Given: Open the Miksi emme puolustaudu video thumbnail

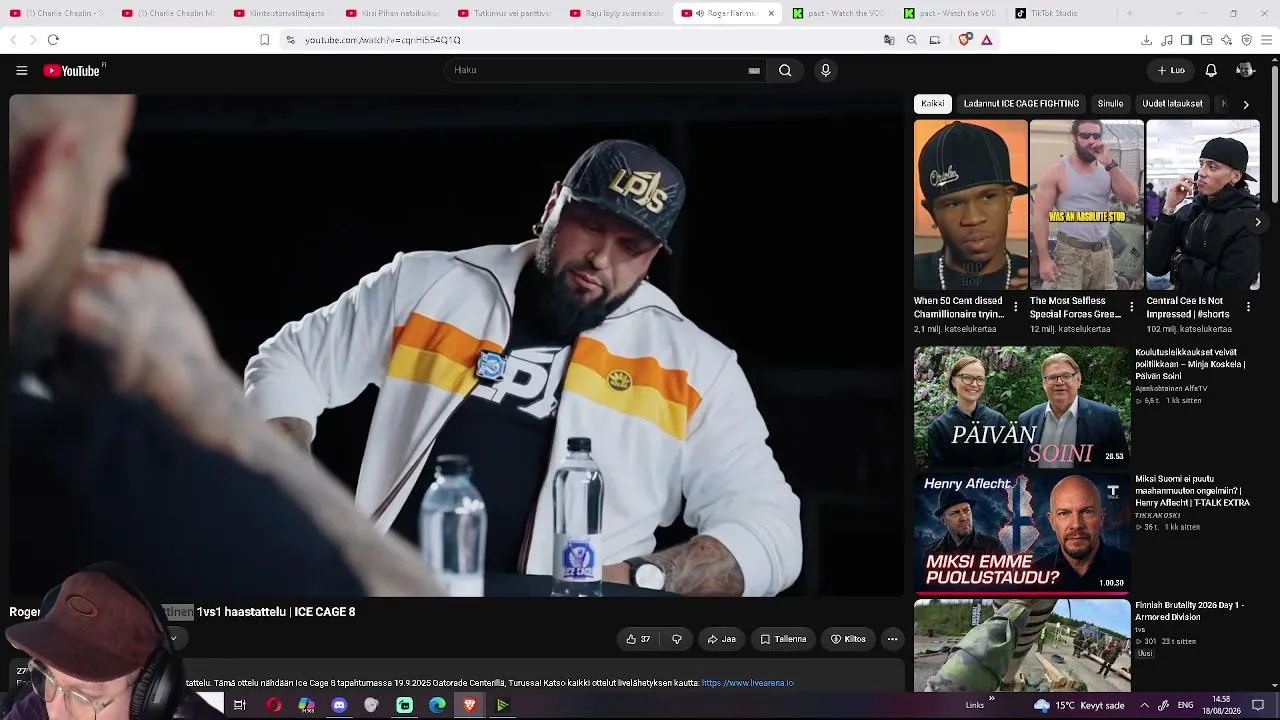Looking at the screenshot, I should click(1022, 533).
